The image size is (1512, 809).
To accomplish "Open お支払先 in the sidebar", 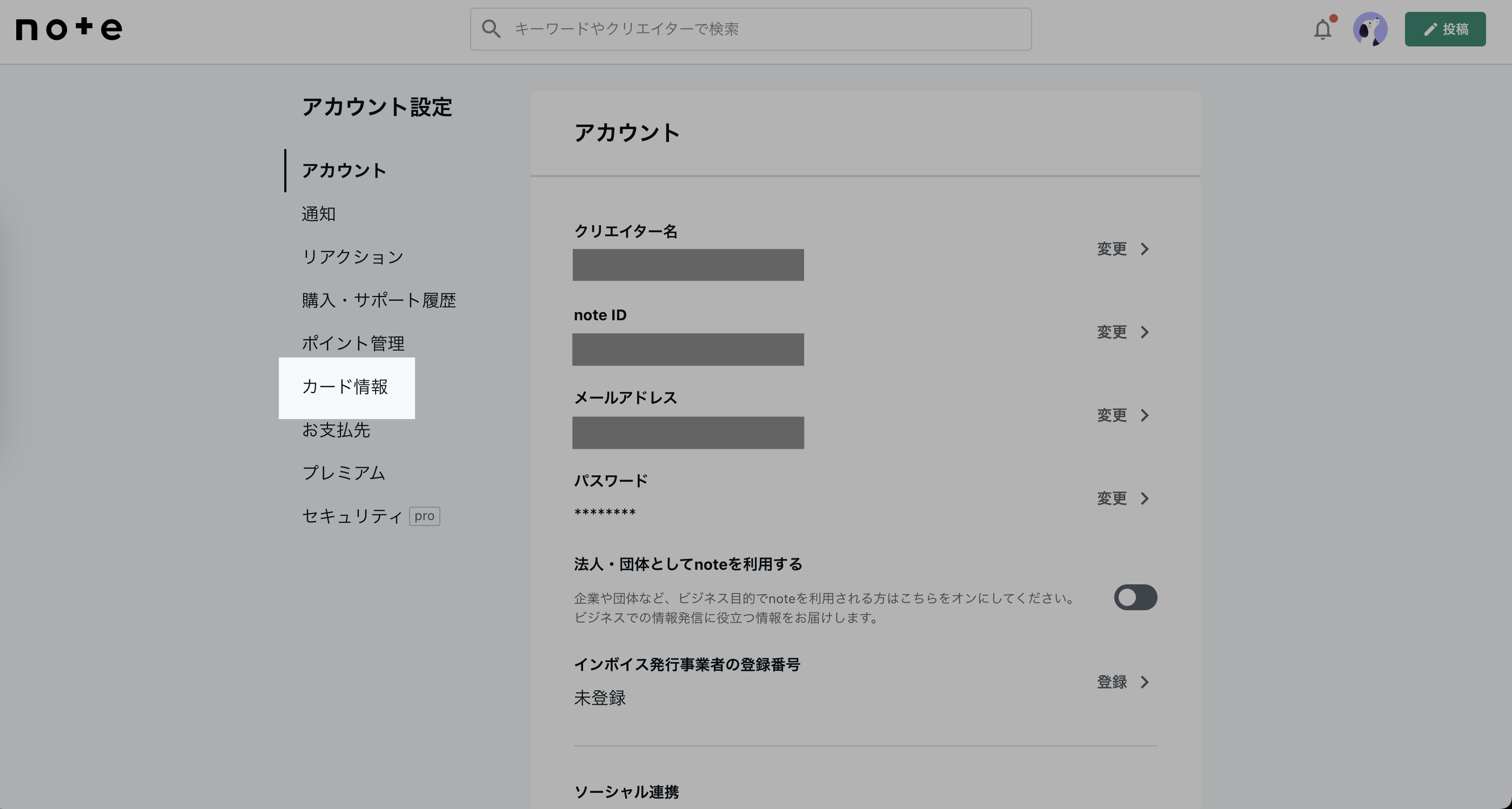I will (336, 430).
